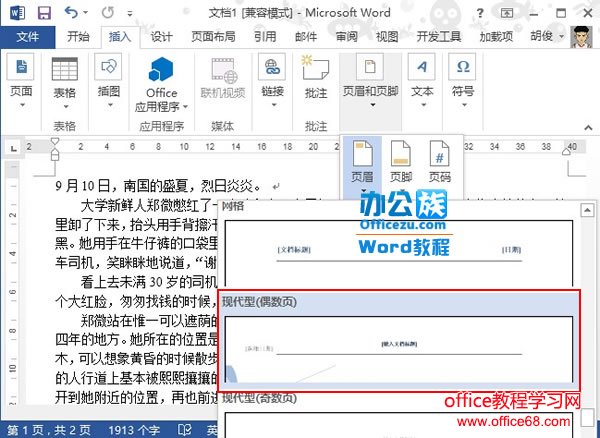The image size is (600, 438).
Task: Click the first line 9月10日，南国的盛夏
Action: tap(158, 186)
